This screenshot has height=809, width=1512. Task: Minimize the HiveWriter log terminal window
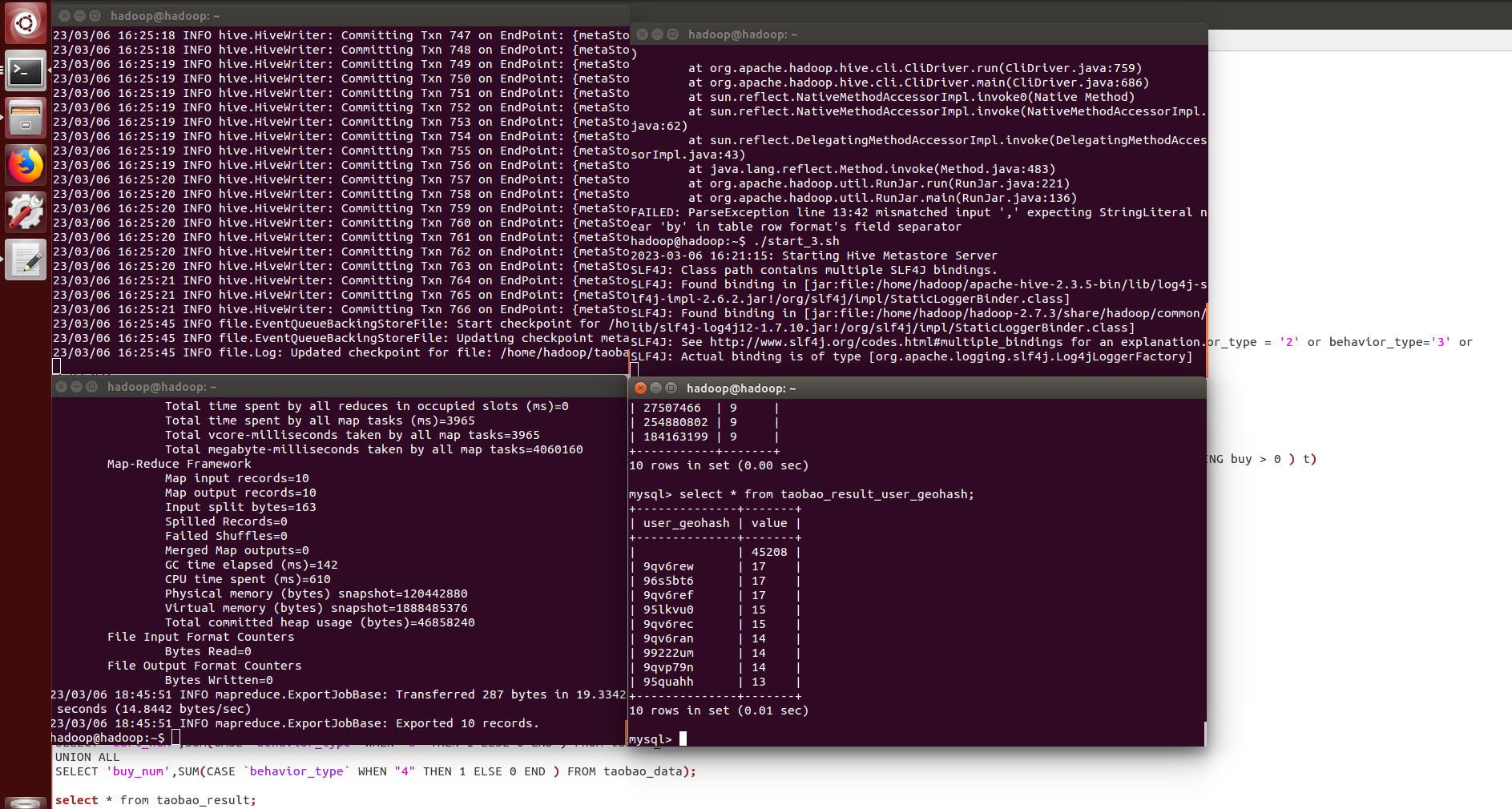click(79, 16)
